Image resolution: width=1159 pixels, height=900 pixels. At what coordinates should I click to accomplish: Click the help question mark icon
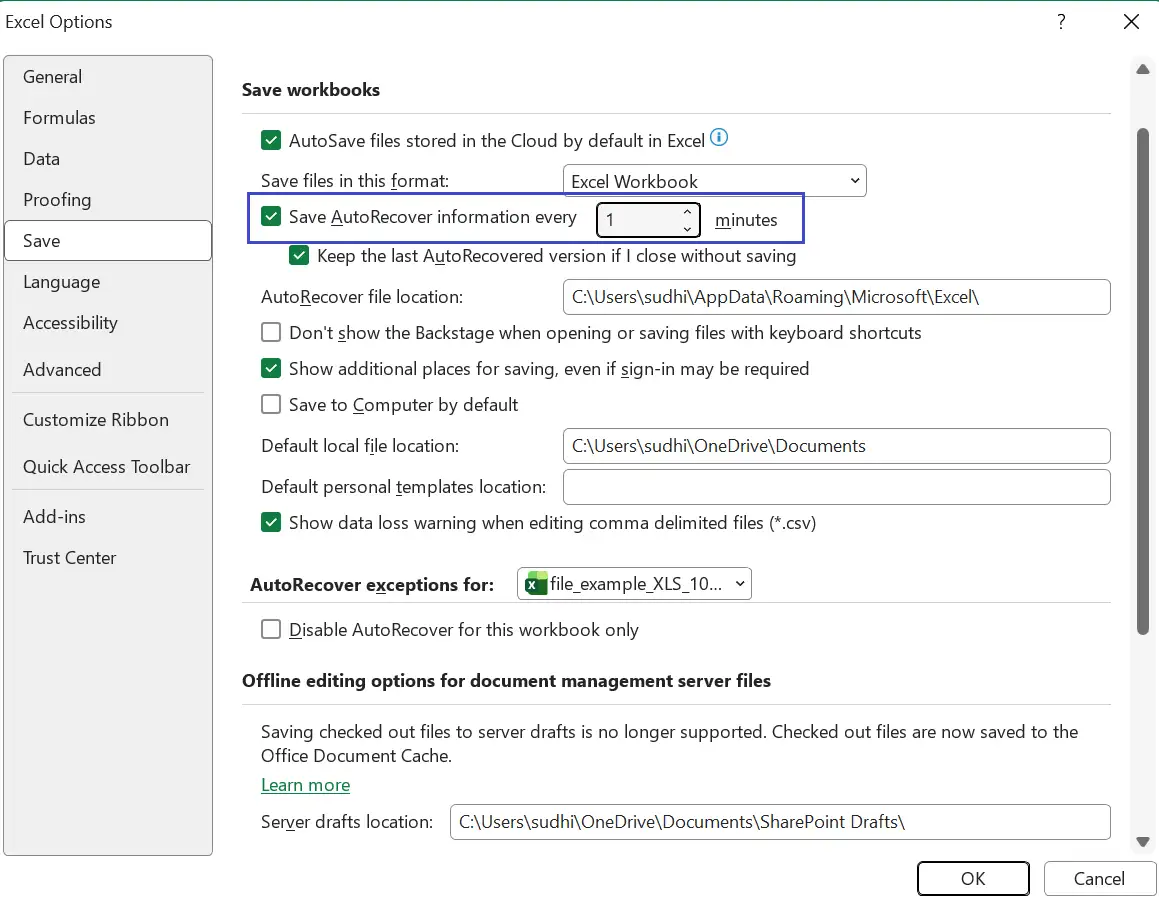click(1061, 21)
